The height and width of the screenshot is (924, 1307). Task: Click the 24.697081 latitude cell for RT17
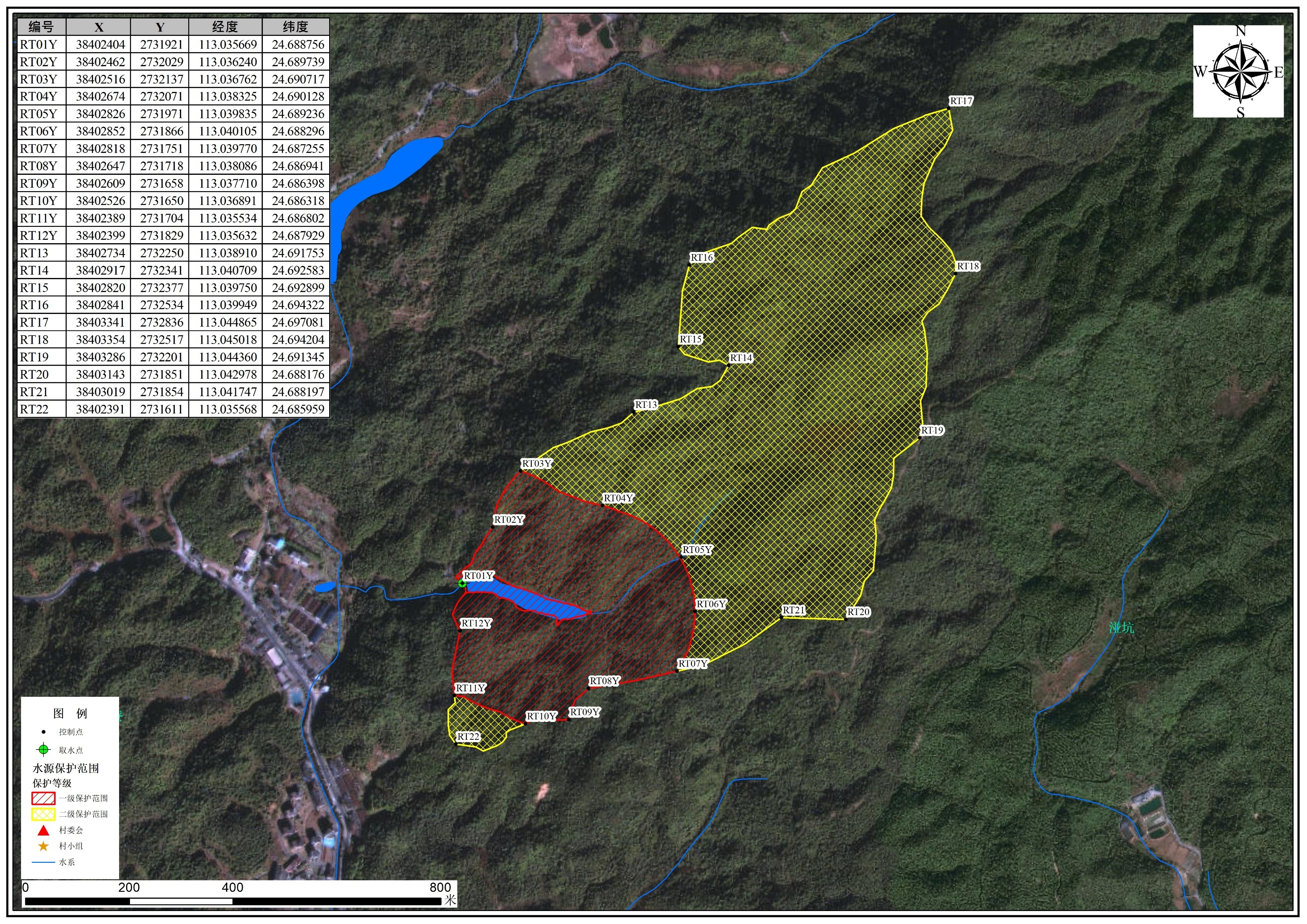click(x=297, y=322)
